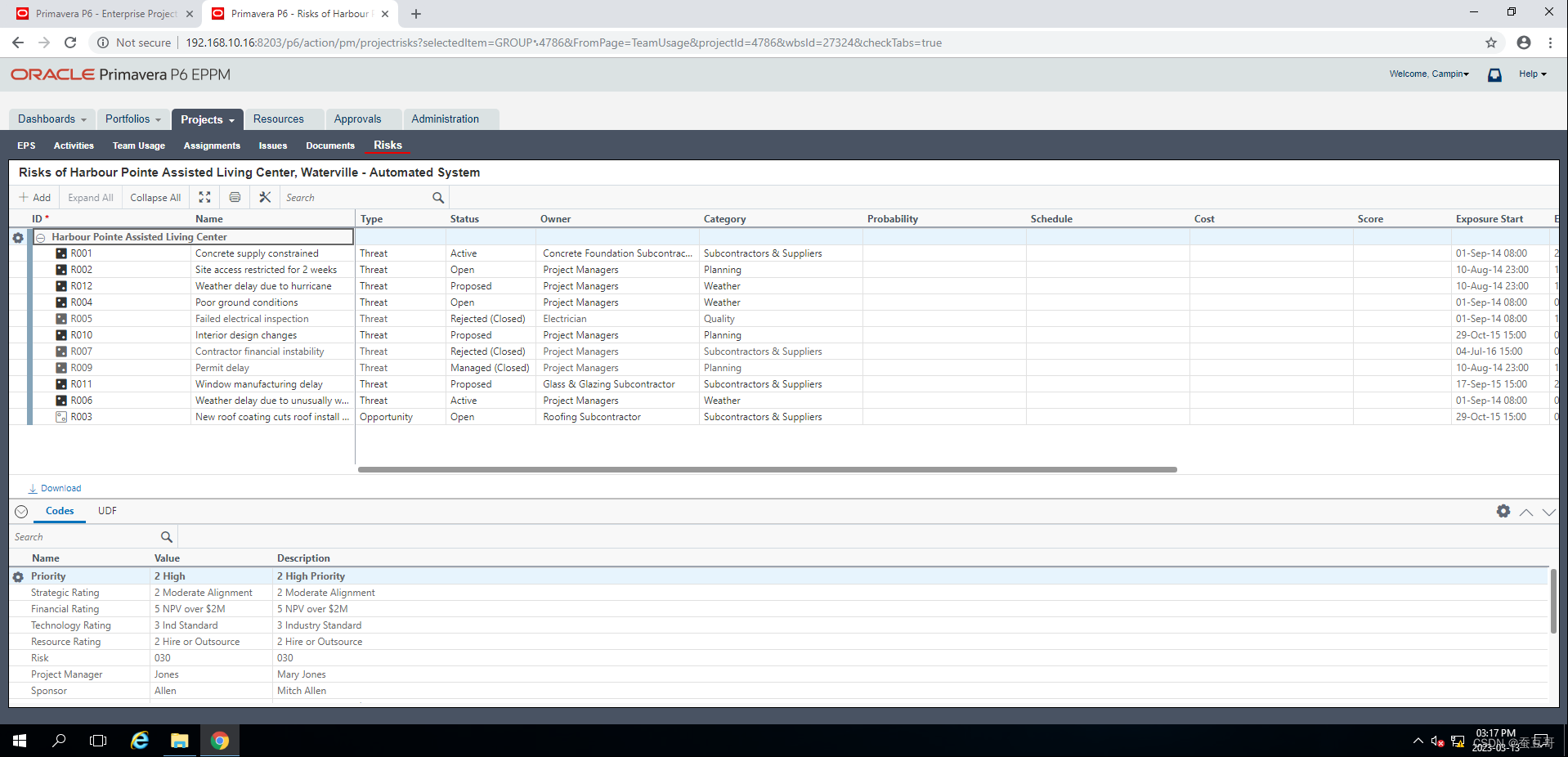Click Collapse All button
Screen dimensions: 1568x757
pyautogui.click(x=155, y=197)
